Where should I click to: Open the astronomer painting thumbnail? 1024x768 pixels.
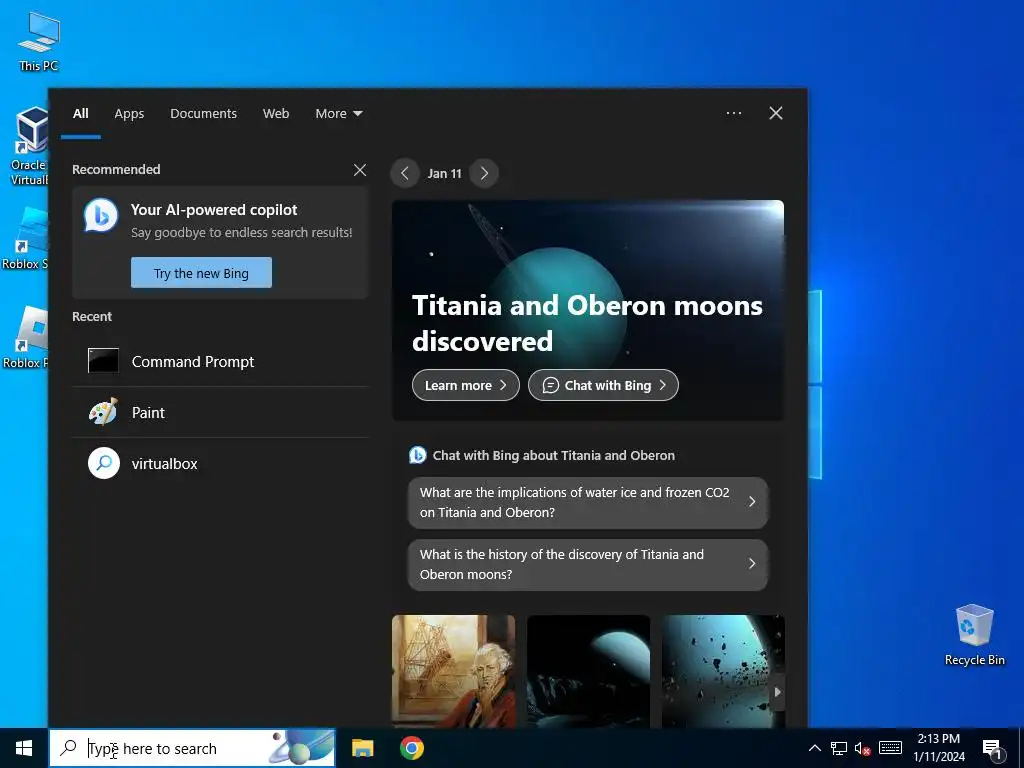click(453, 671)
